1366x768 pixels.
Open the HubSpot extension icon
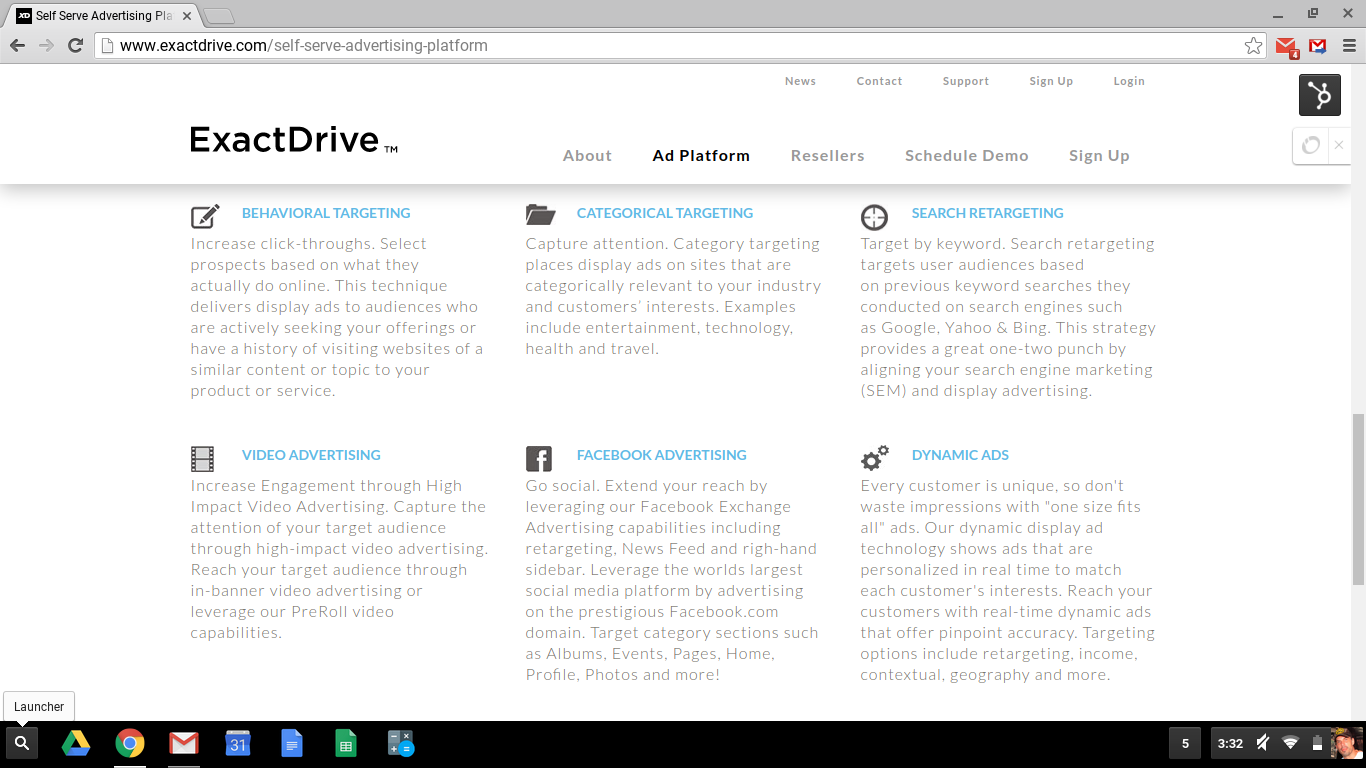pyautogui.click(x=1320, y=95)
